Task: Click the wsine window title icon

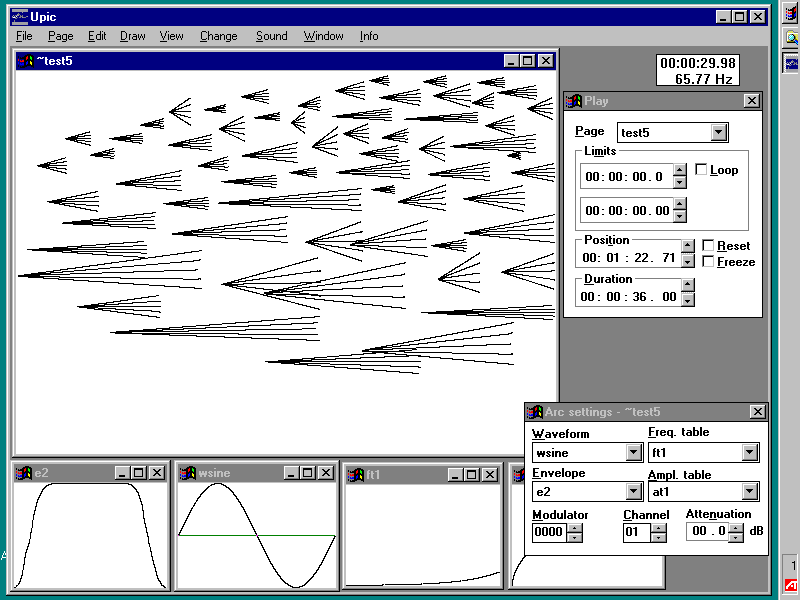Action: pyautogui.click(x=188, y=473)
